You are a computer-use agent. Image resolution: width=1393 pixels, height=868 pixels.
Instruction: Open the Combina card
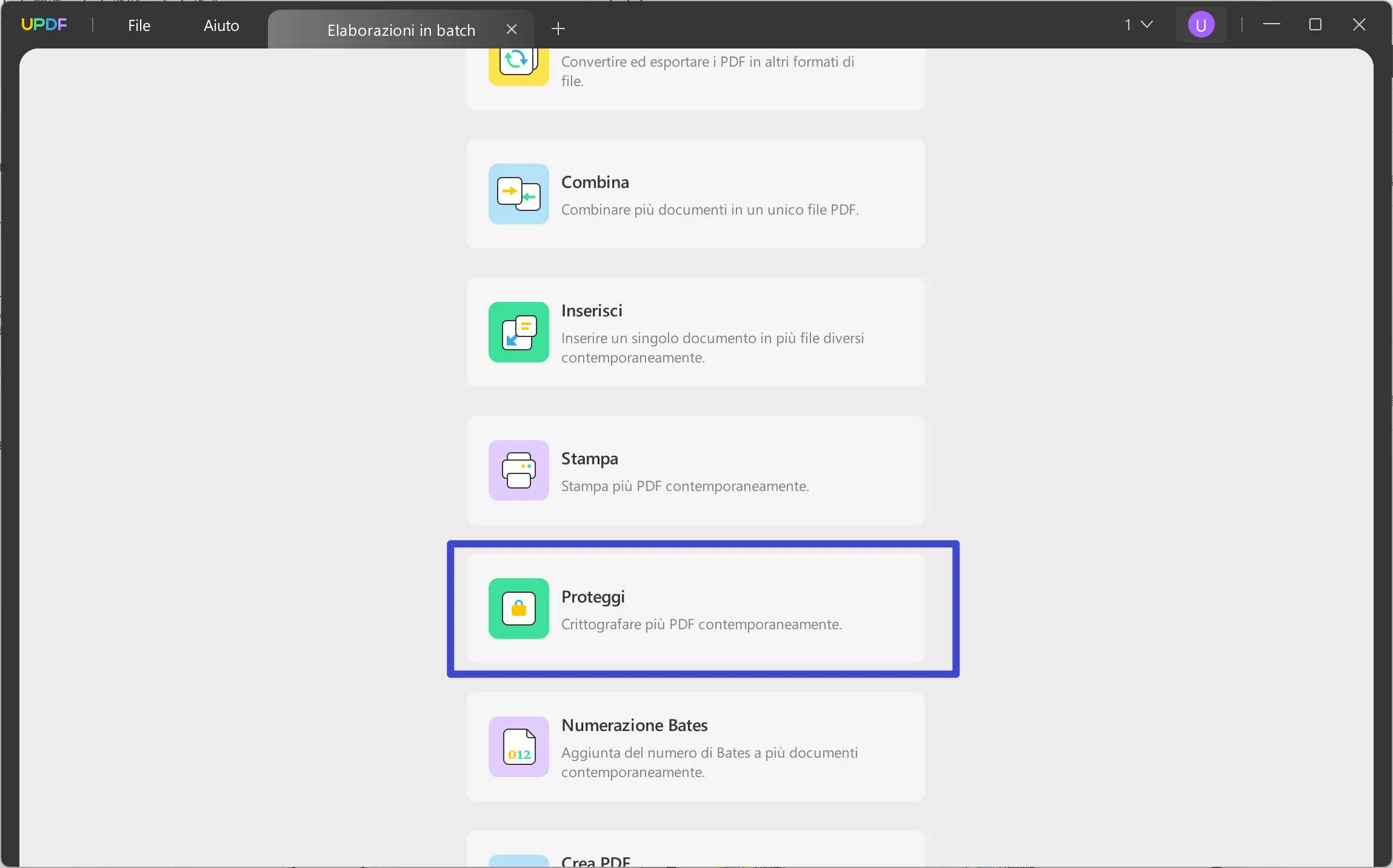click(x=696, y=194)
